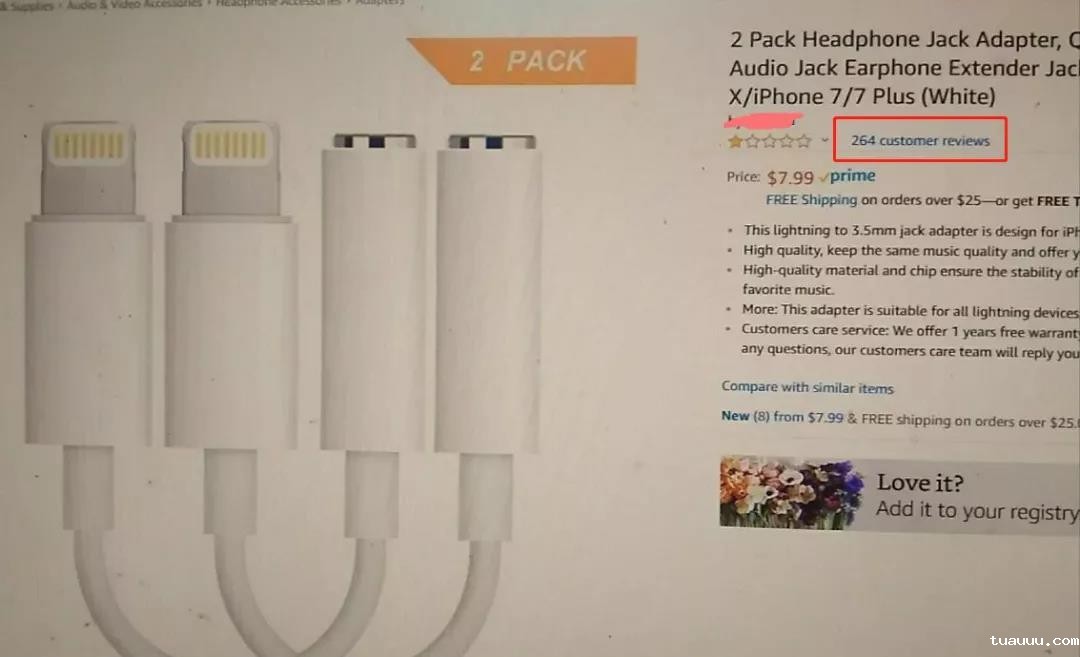1080x657 pixels.
Task: Click the $7.99 price text
Action: pos(790,178)
